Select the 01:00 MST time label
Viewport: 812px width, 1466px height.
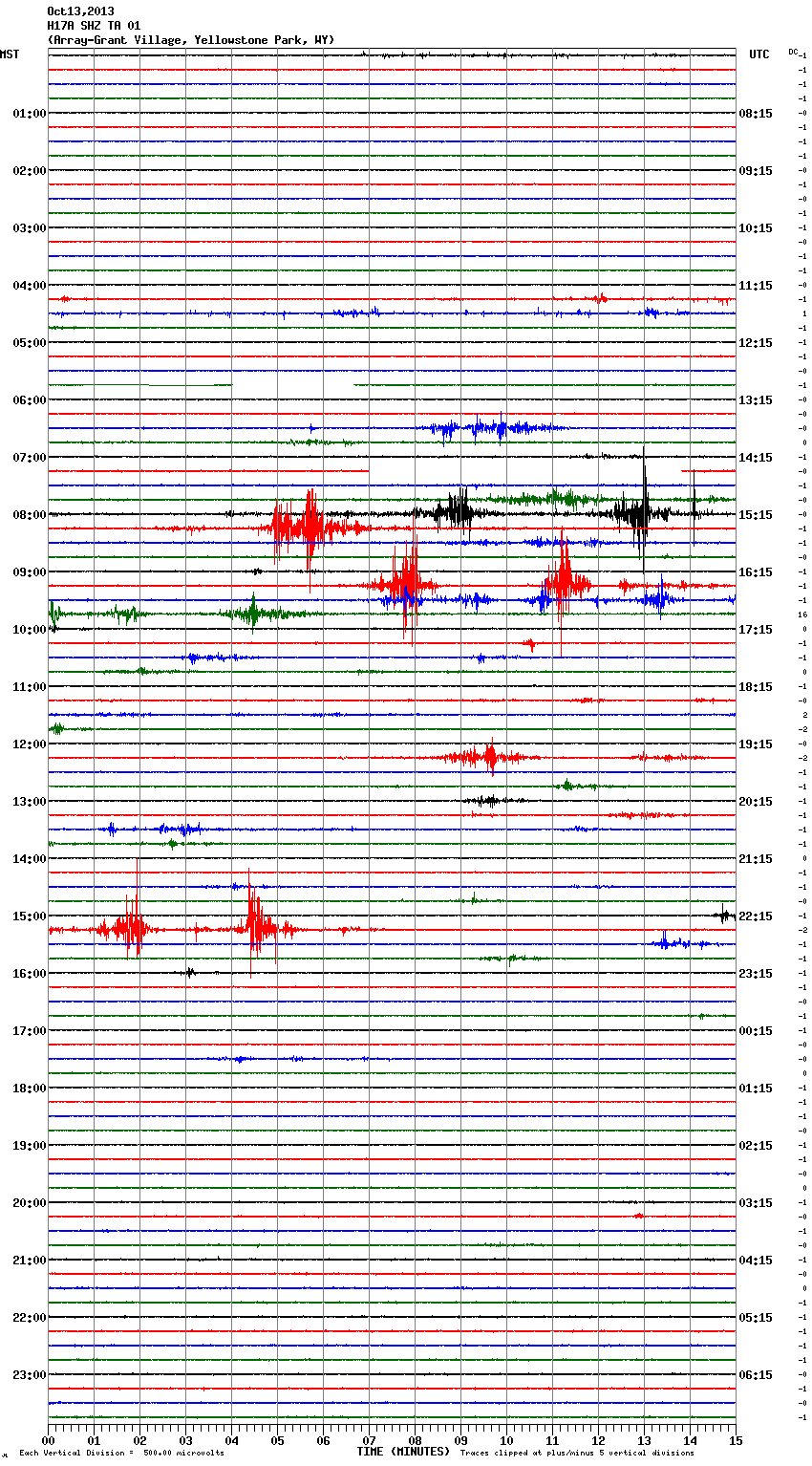[x=30, y=114]
